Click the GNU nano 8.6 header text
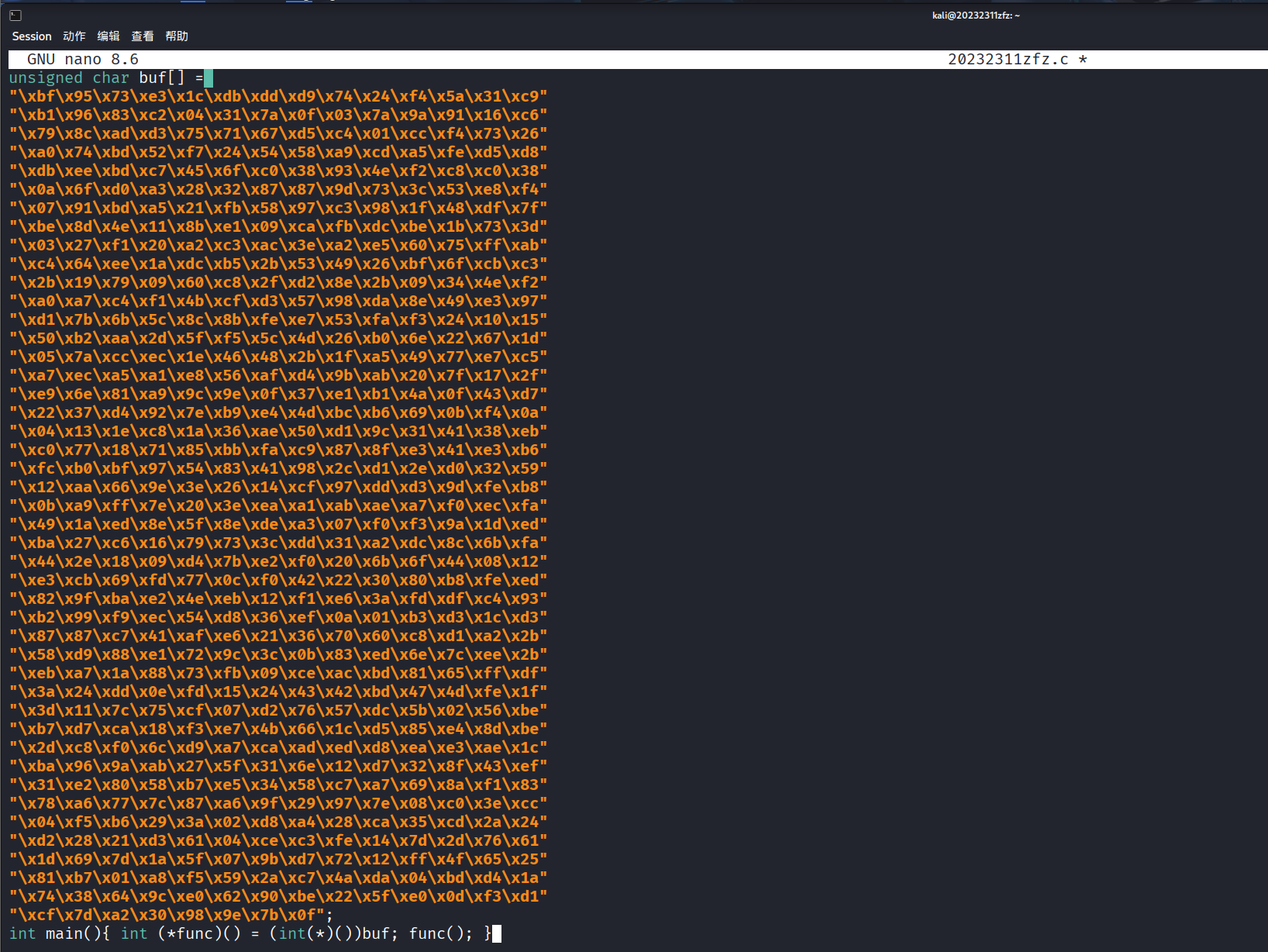Screen dimensions: 1268x952 tap(83, 60)
